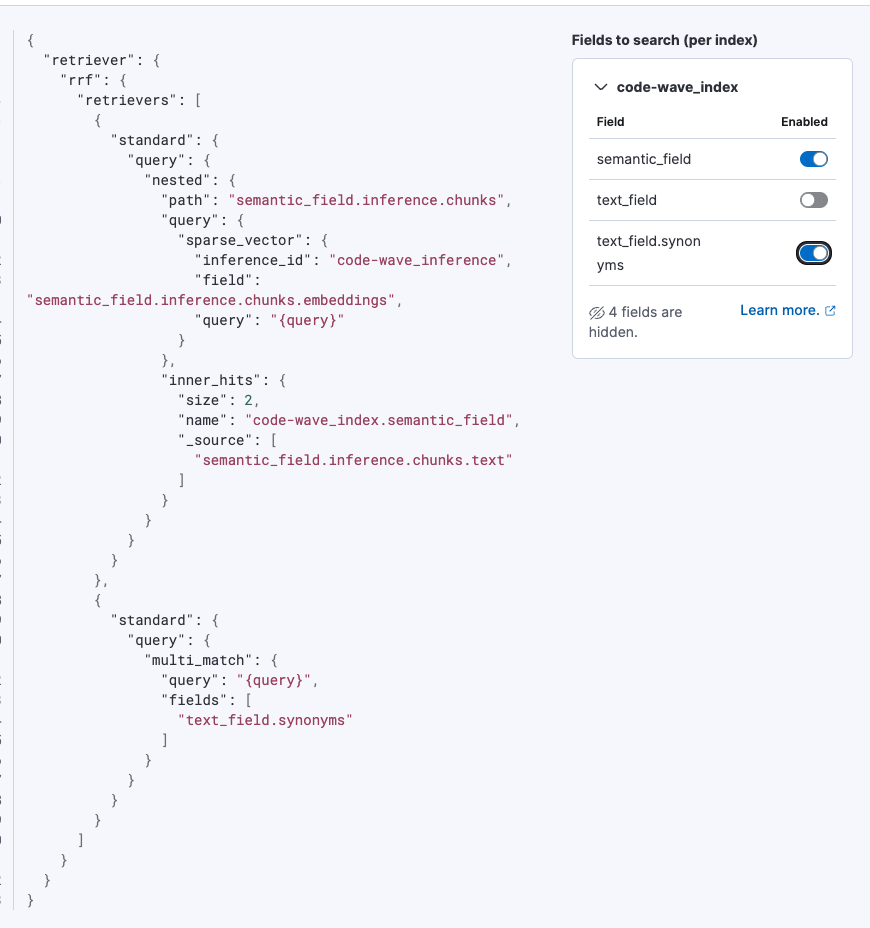Select the semantic_field row label
Viewport: 870px width, 928px height.
click(643, 159)
